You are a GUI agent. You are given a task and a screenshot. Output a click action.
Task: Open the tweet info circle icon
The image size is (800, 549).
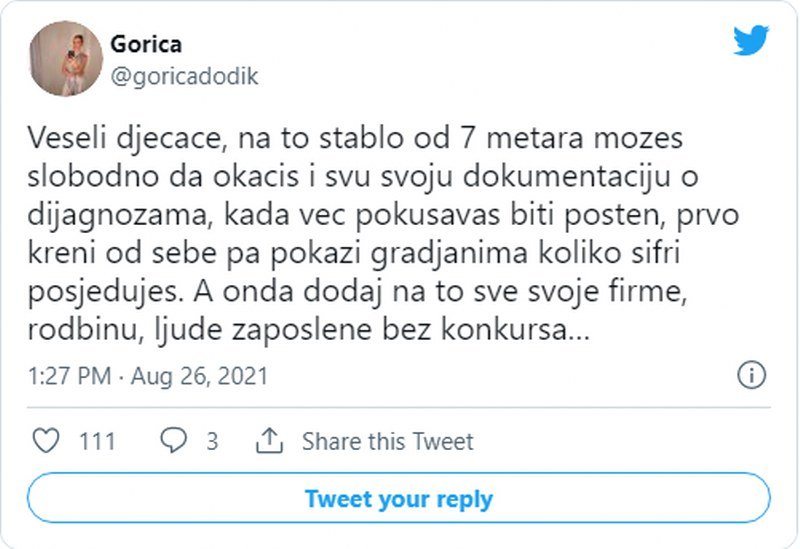click(x=751, y=375)
